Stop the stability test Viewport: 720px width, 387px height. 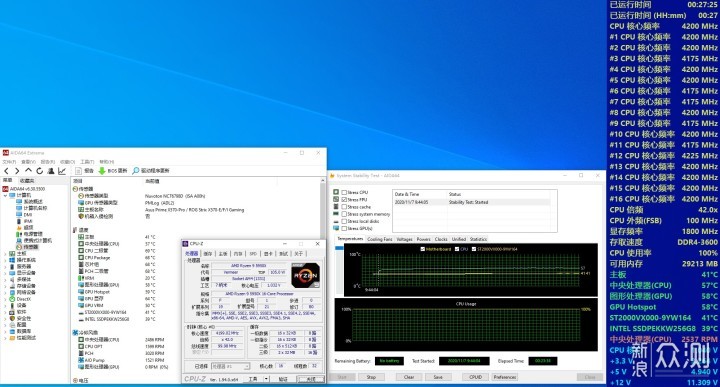371,377
